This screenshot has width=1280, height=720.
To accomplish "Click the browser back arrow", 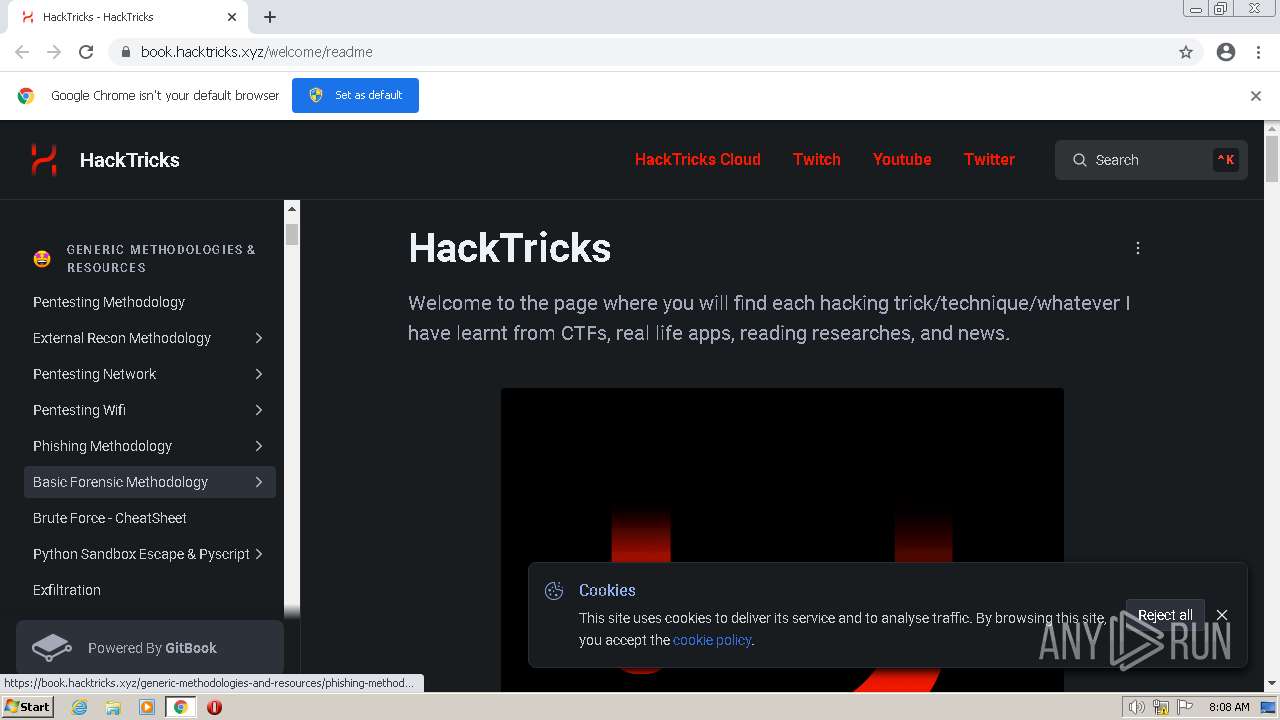I will coord(22,52).
